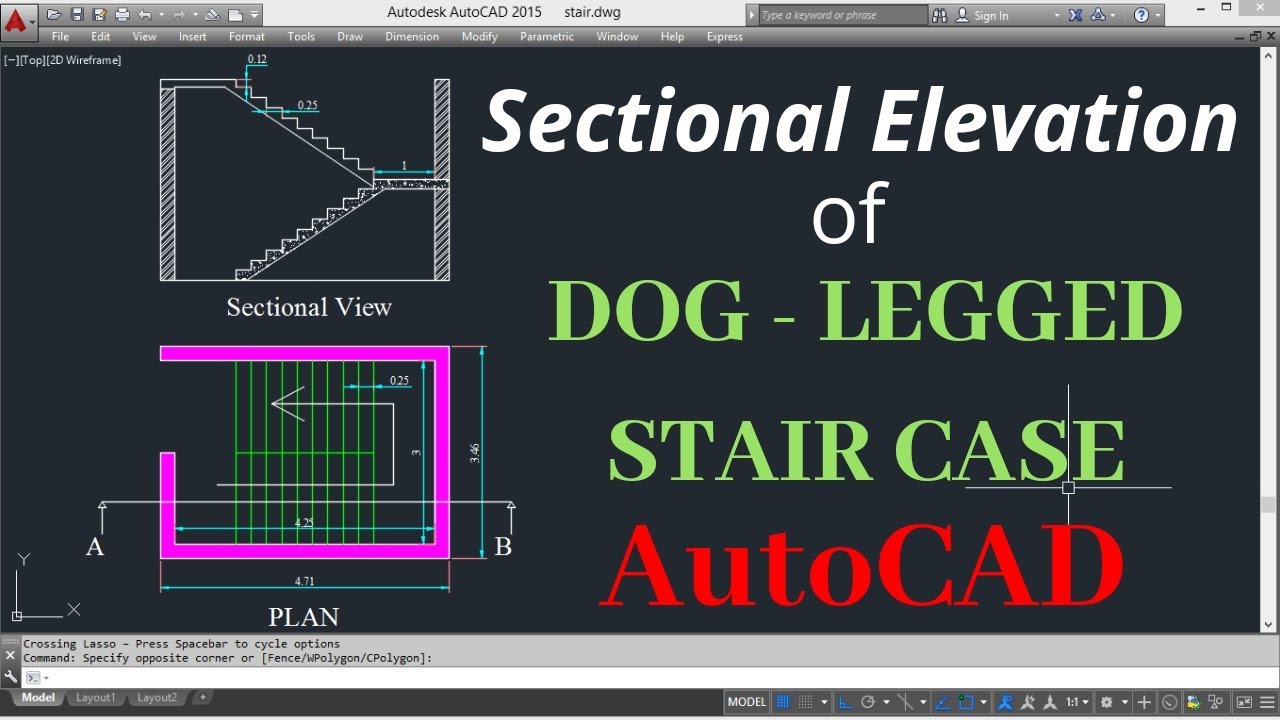This screenshot has width=1280, height=720.
Task: Open the Redo history dropdown arrow
Action: pos(195,15)
